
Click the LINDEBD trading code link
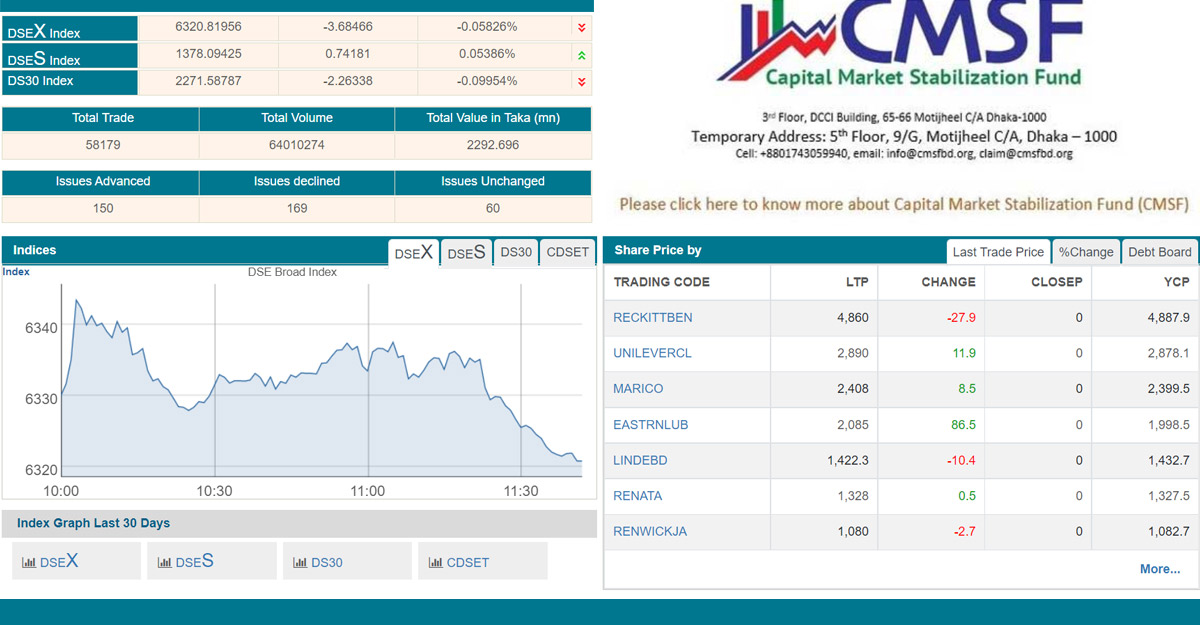coord(640,461)
